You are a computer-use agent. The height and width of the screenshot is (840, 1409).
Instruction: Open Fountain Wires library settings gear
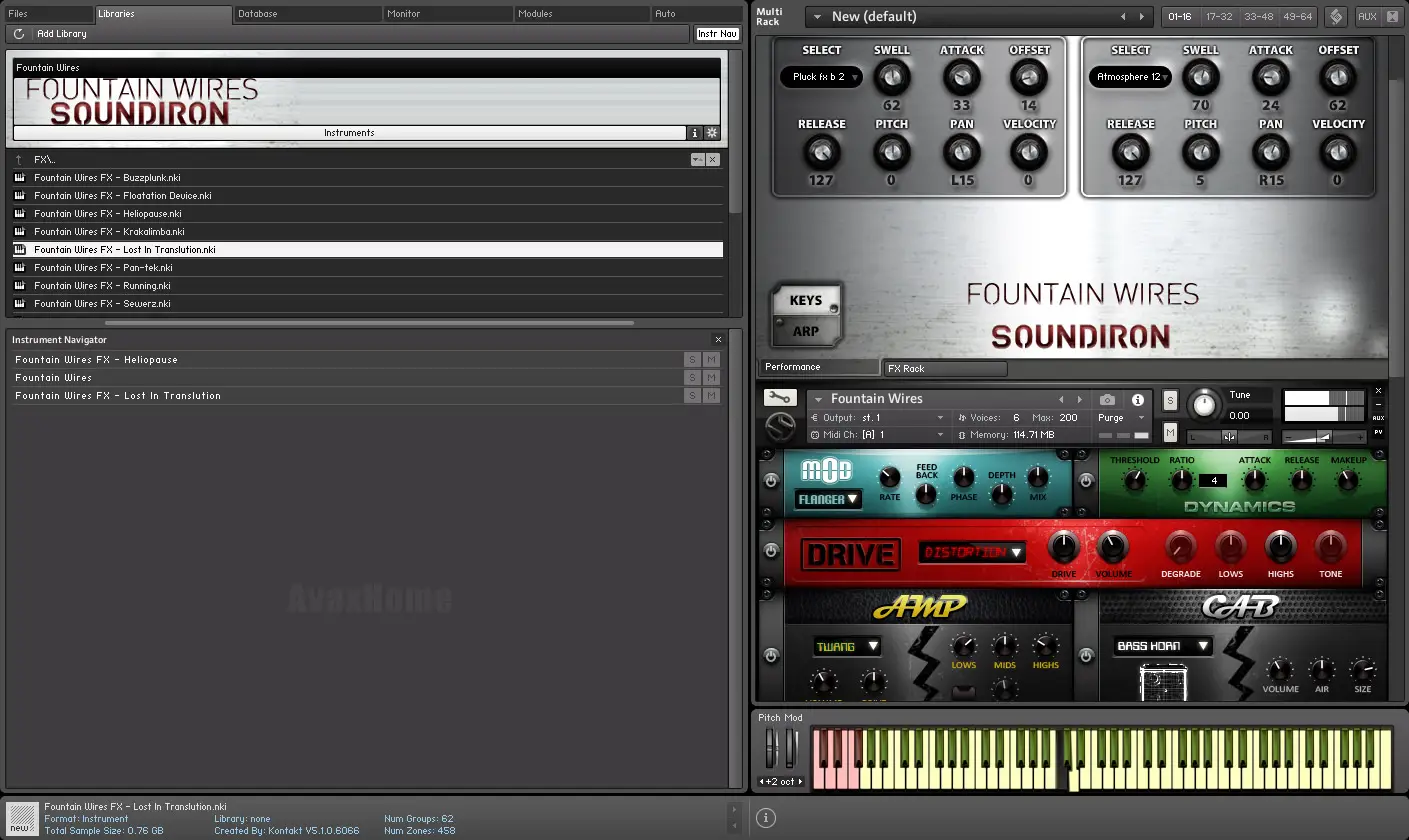click(712, 133)
